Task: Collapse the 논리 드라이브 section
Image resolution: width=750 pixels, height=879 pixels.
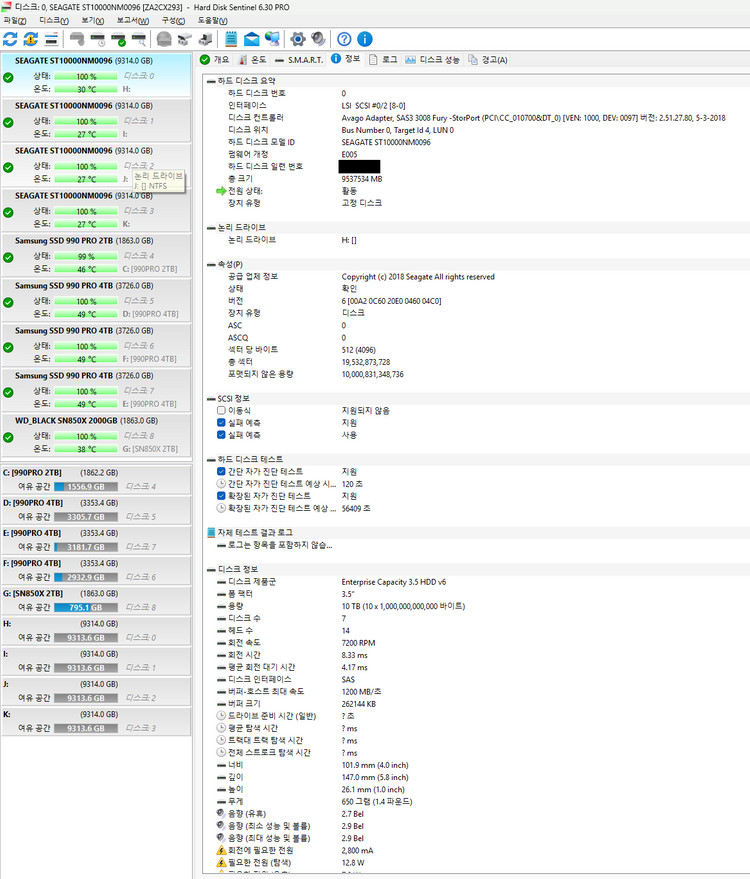Action: pos(211,228)
